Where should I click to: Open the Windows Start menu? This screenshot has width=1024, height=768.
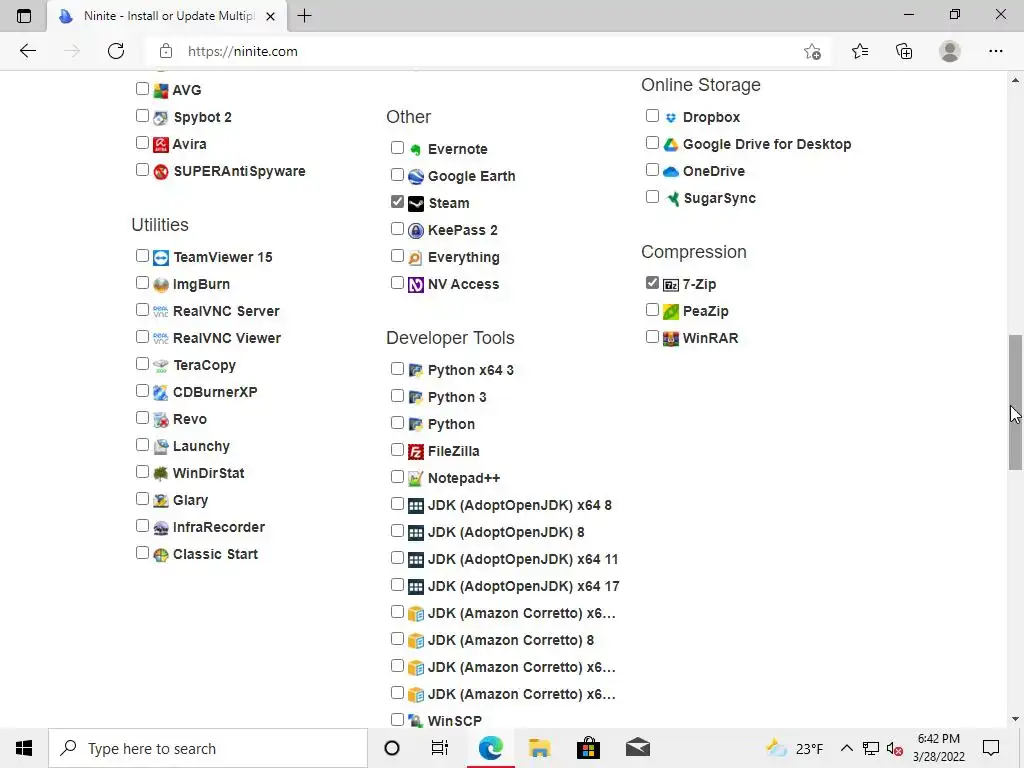click(24, 748)
